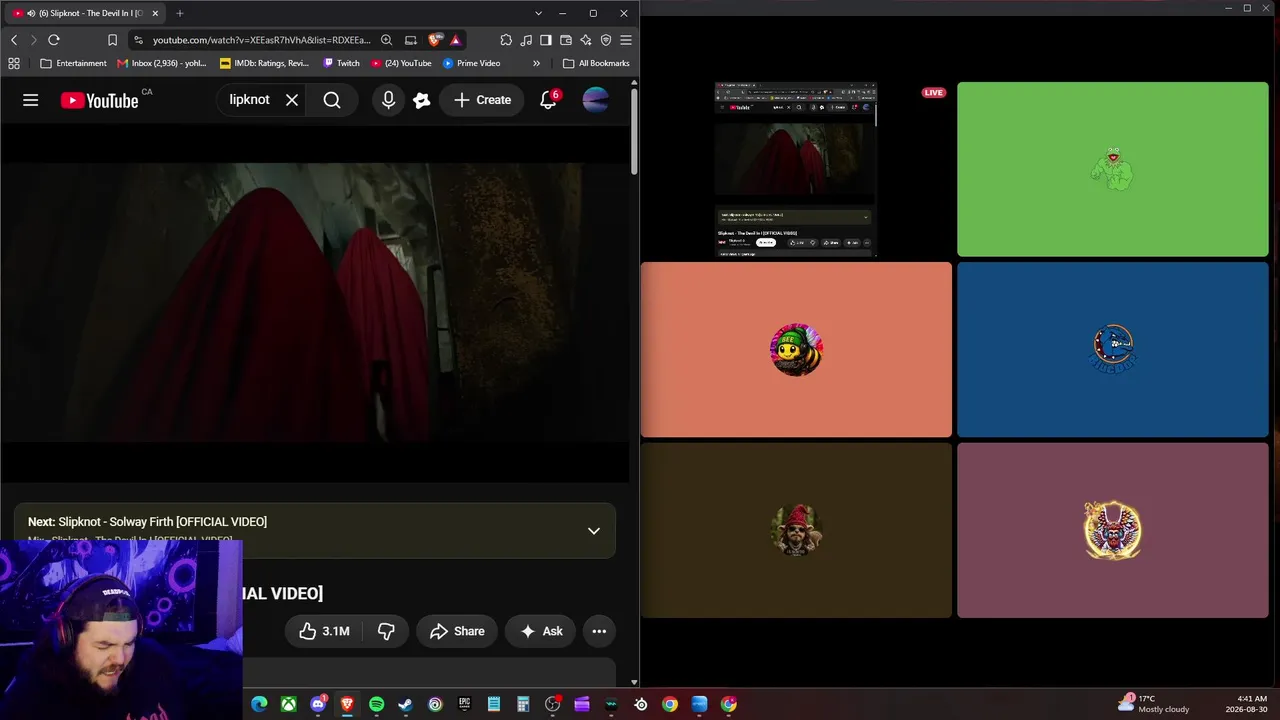The image size is (1280, 720).
Task: Open the Brave main hamburger menu
Action: (626, 40)
